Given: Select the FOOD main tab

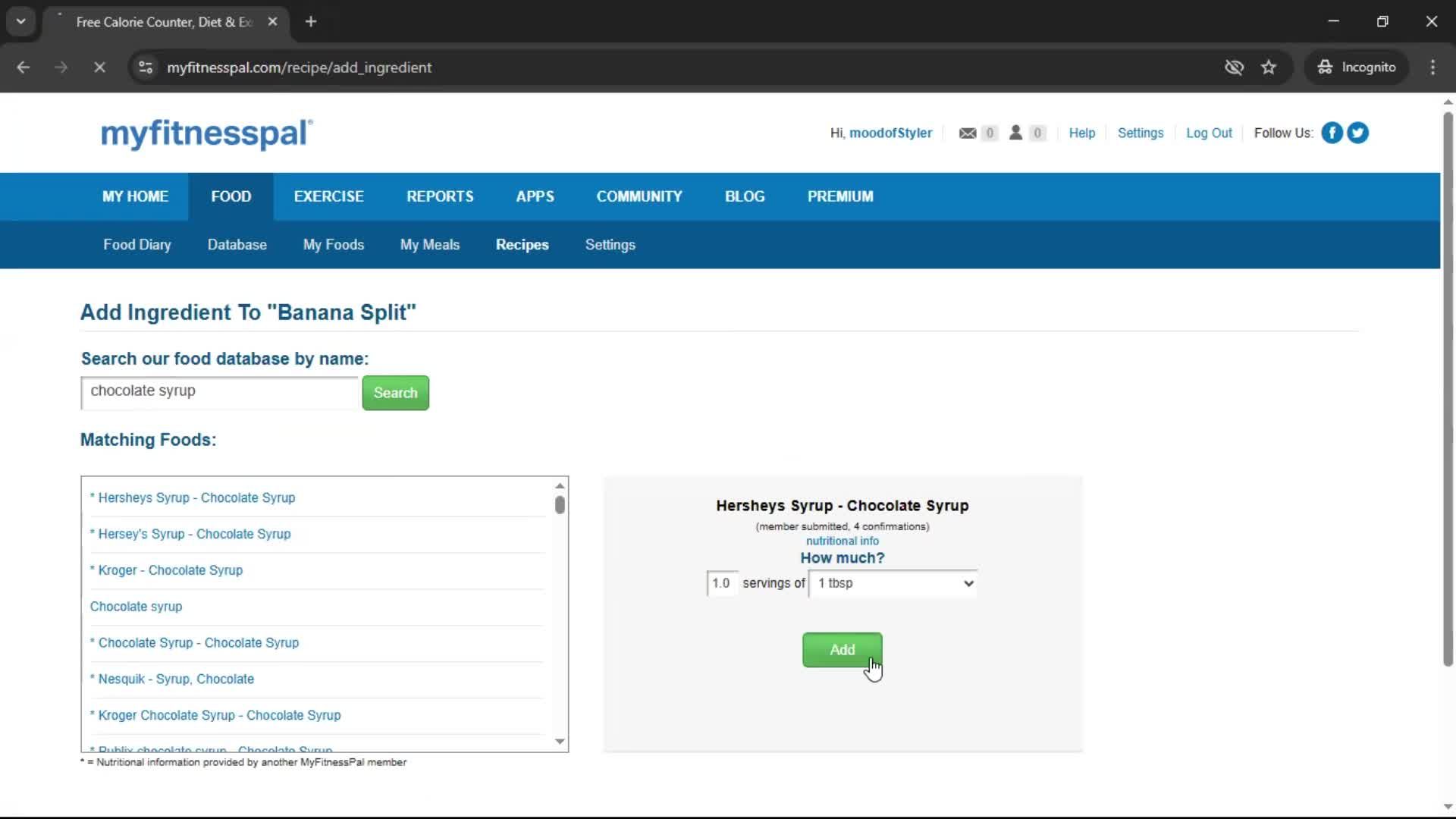Looking at the screenshot, I should point(231,196).
